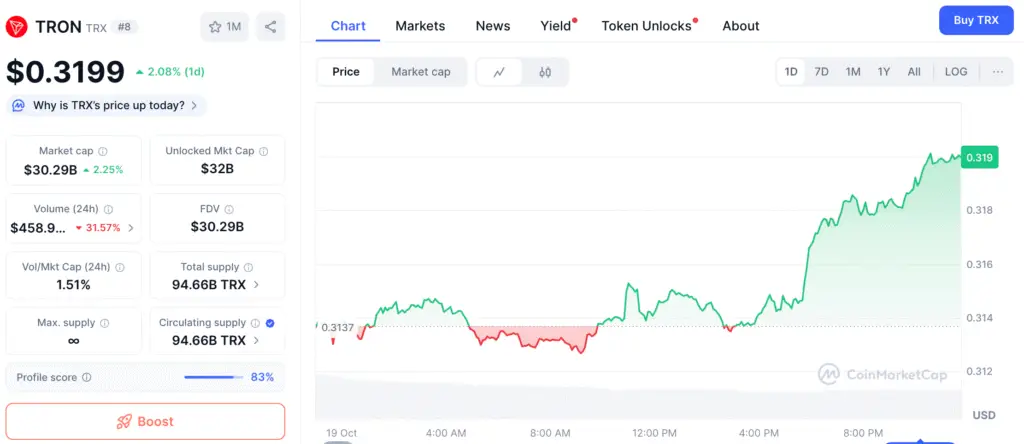Expand the Total supply details chevron
The height and width of the screenshot is (444, 1024).
click(x=257, y=284)
